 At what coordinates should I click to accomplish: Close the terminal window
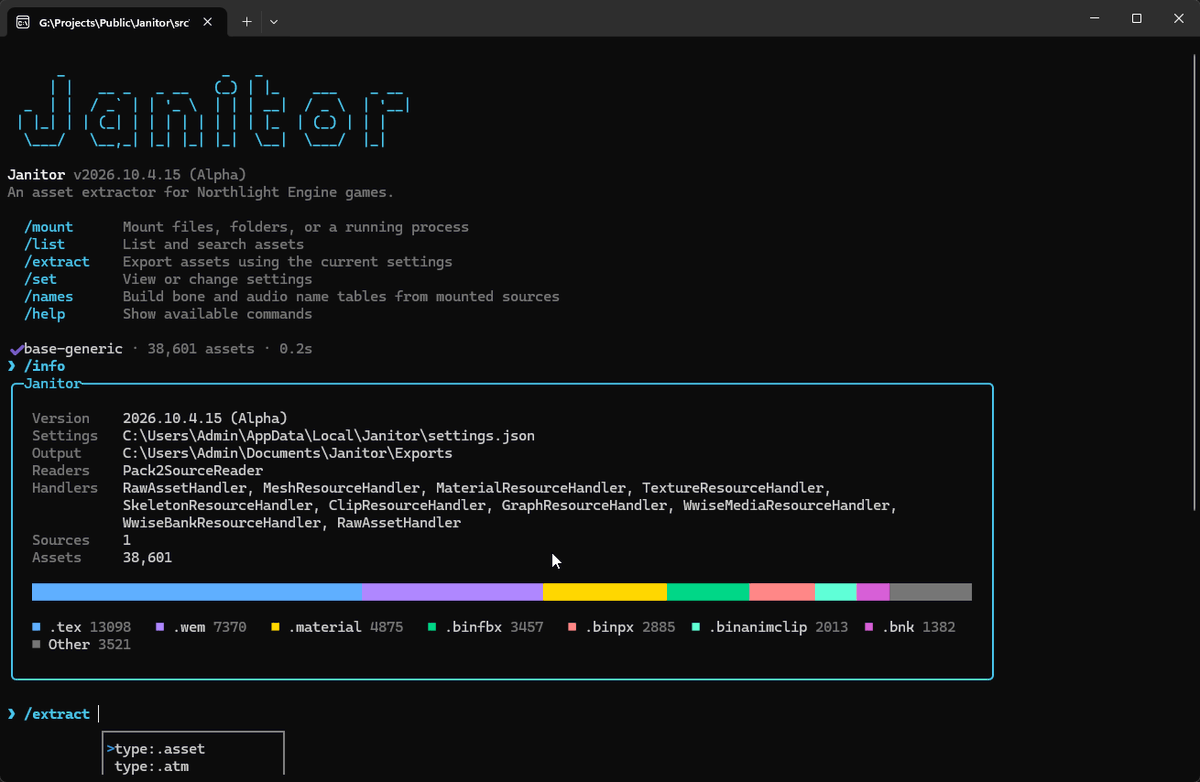pyautogui.click(x=1179, y=18)
